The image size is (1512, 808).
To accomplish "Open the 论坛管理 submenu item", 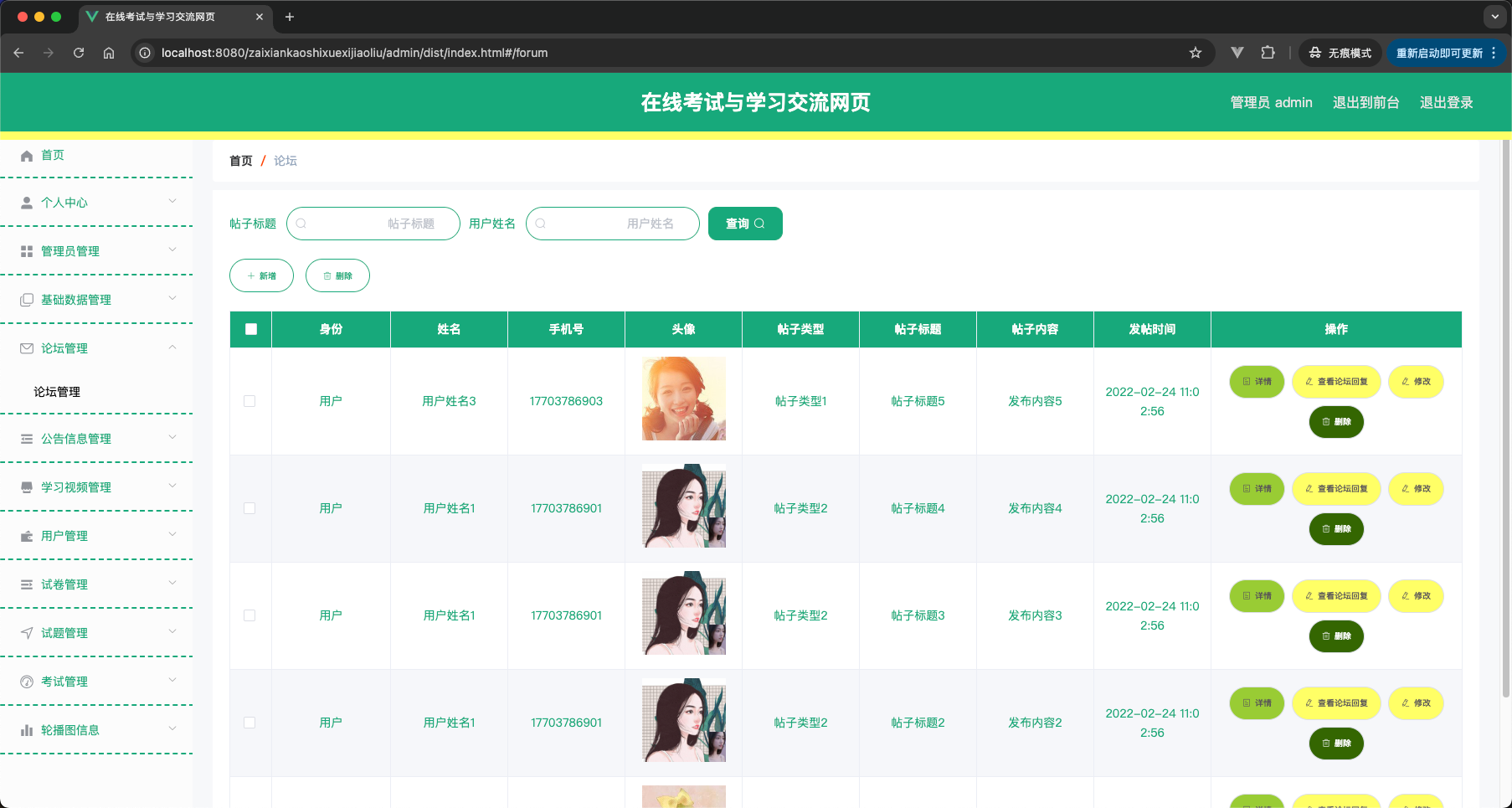I will click(x=96, y=392).
